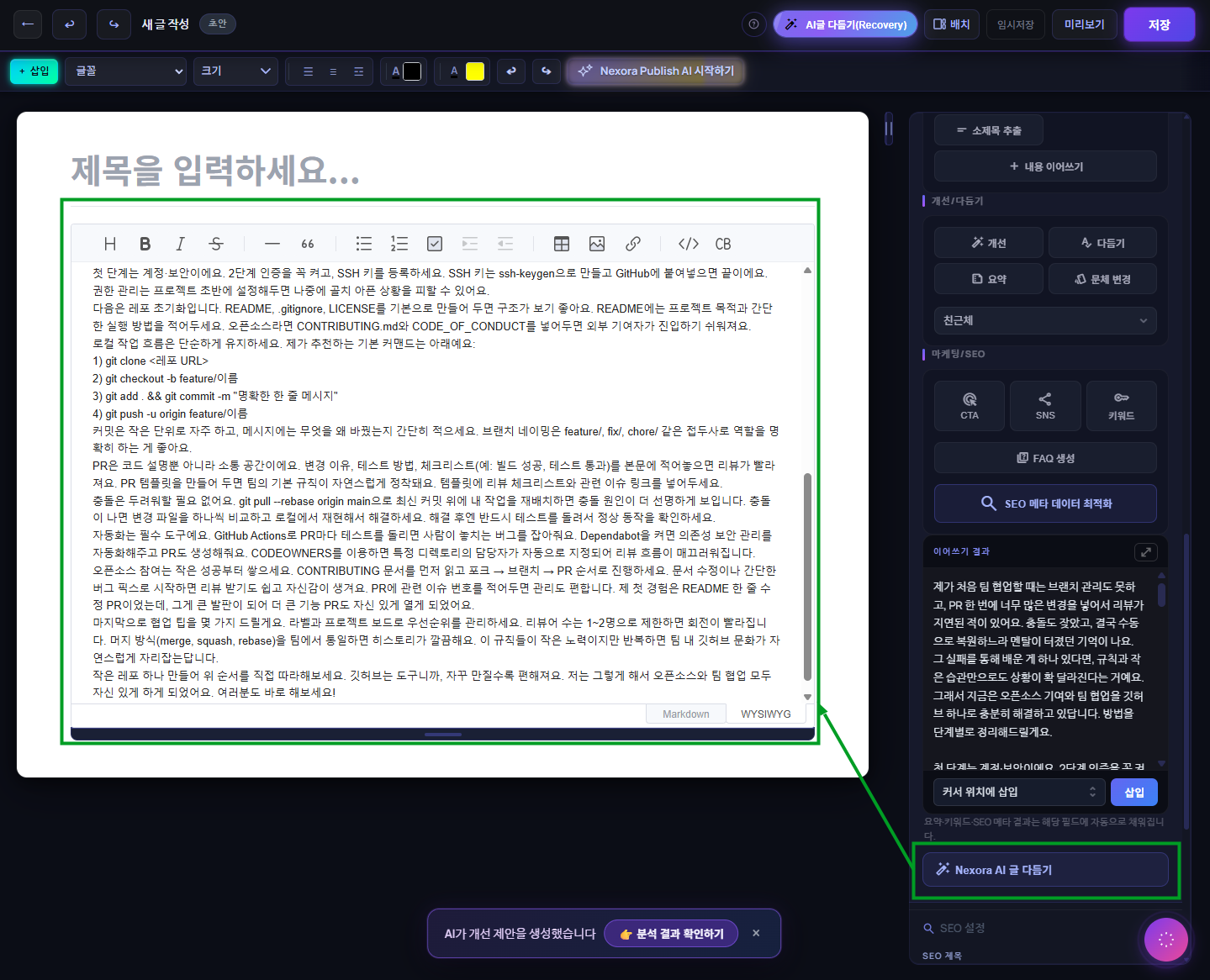Switch to Markdown editor tab

point(685,714)
